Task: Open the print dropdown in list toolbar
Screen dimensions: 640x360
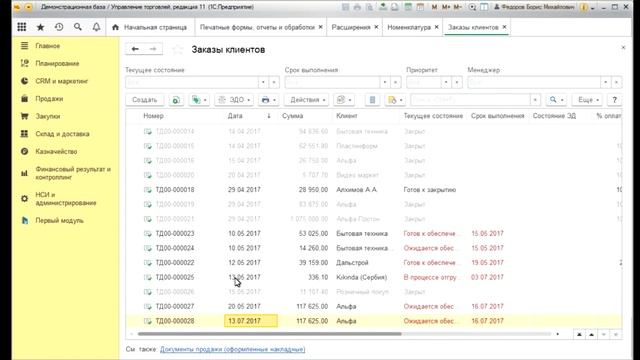Action: pyautogui.click(x=269, y=100)
